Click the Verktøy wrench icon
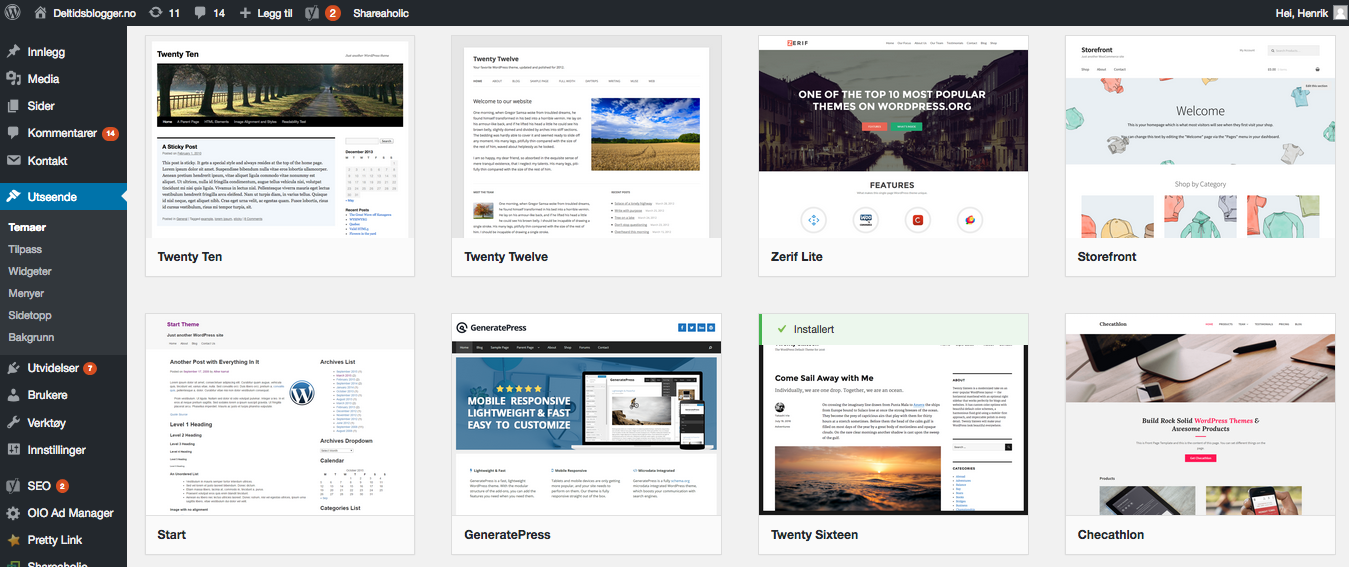The height and width of the screenshot is (567, 1349). [14, 422]
